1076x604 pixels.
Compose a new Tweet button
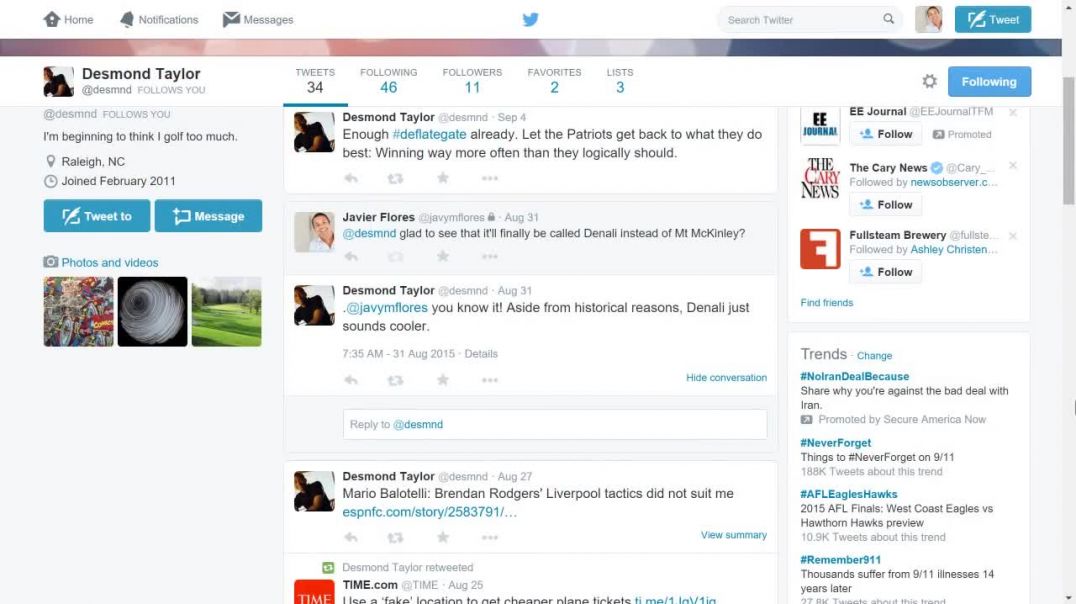tap(993, 19)
